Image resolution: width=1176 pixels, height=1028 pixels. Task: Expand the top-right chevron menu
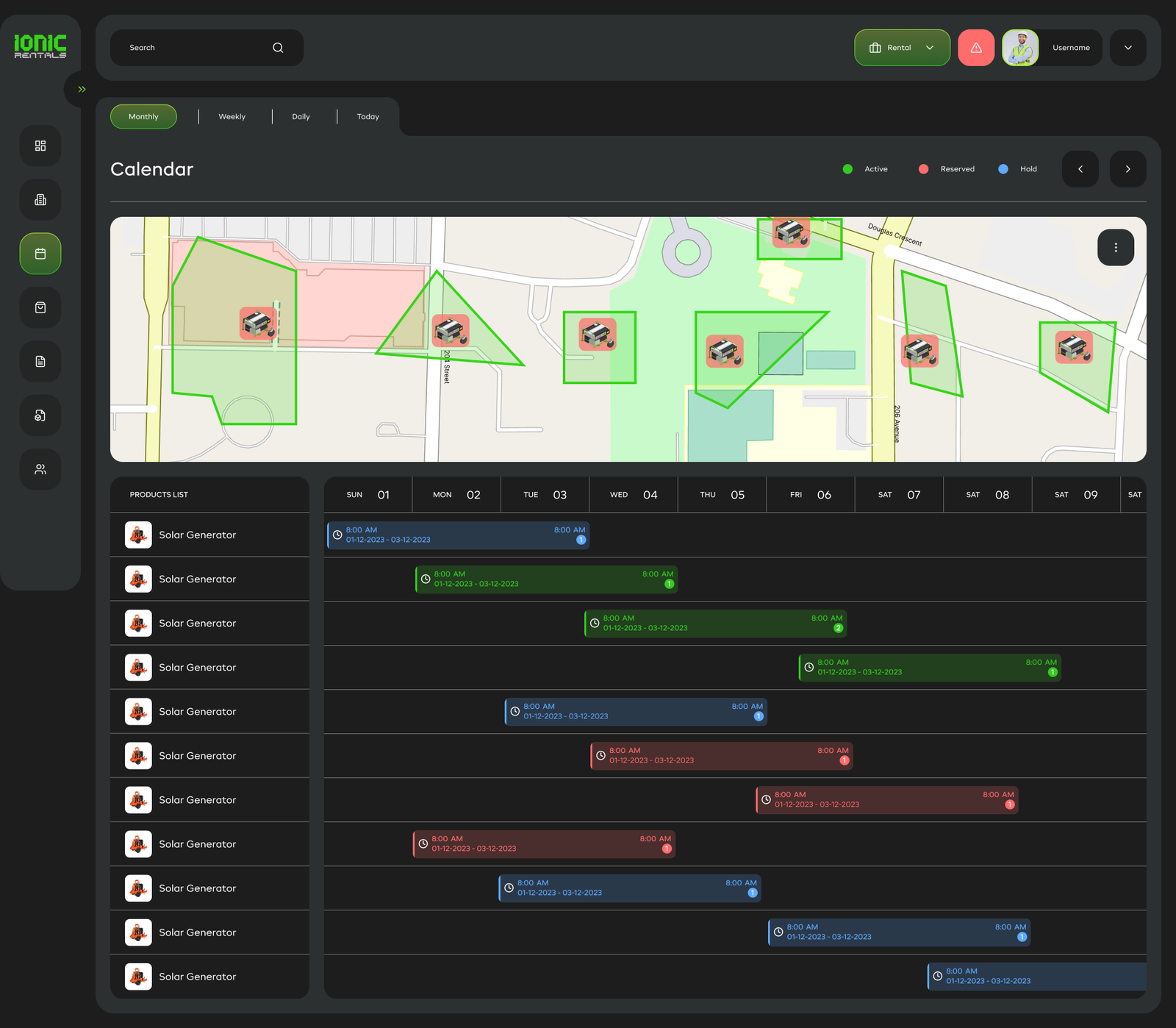1128,48
